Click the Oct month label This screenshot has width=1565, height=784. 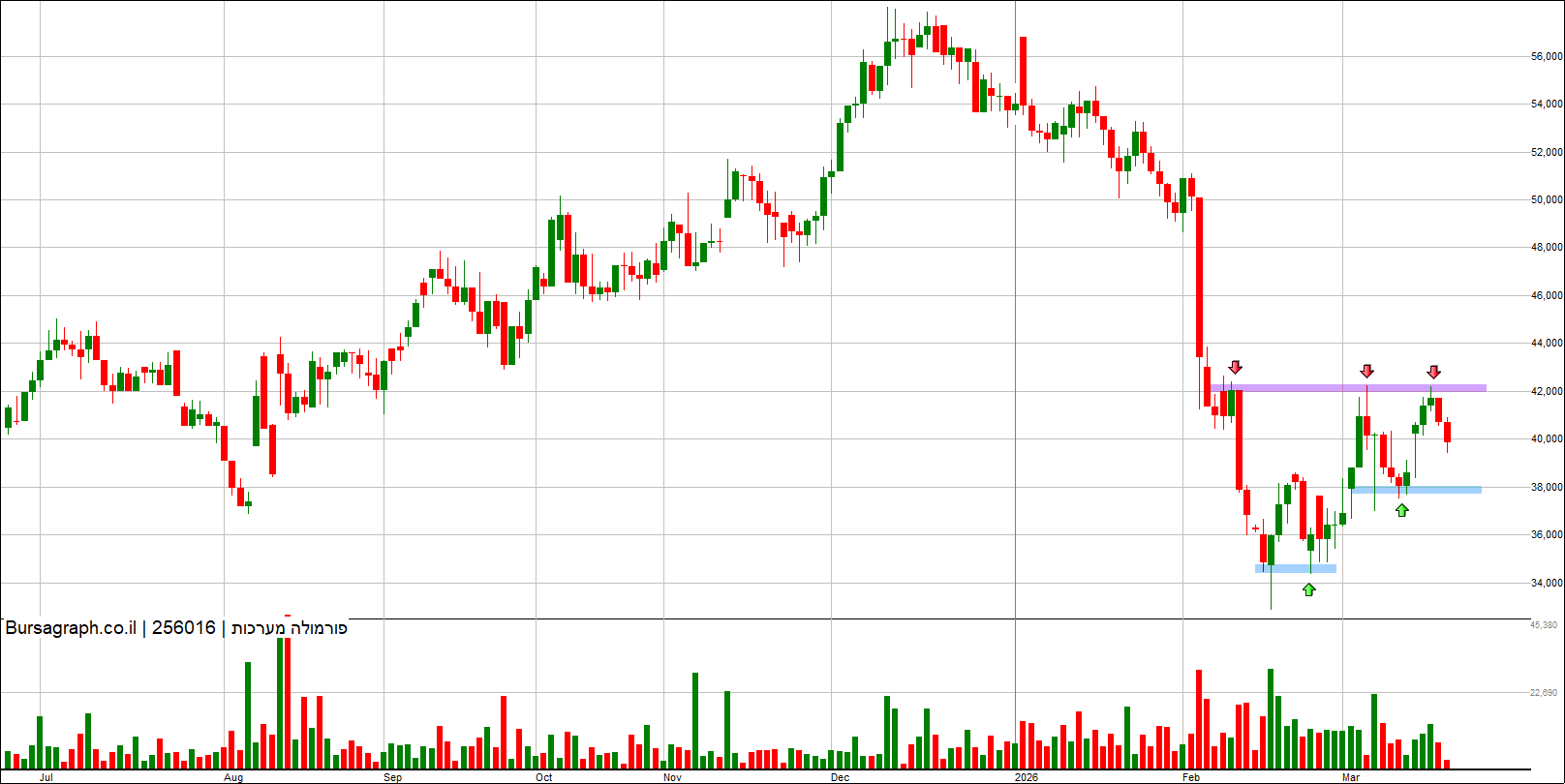click(544, 777)
